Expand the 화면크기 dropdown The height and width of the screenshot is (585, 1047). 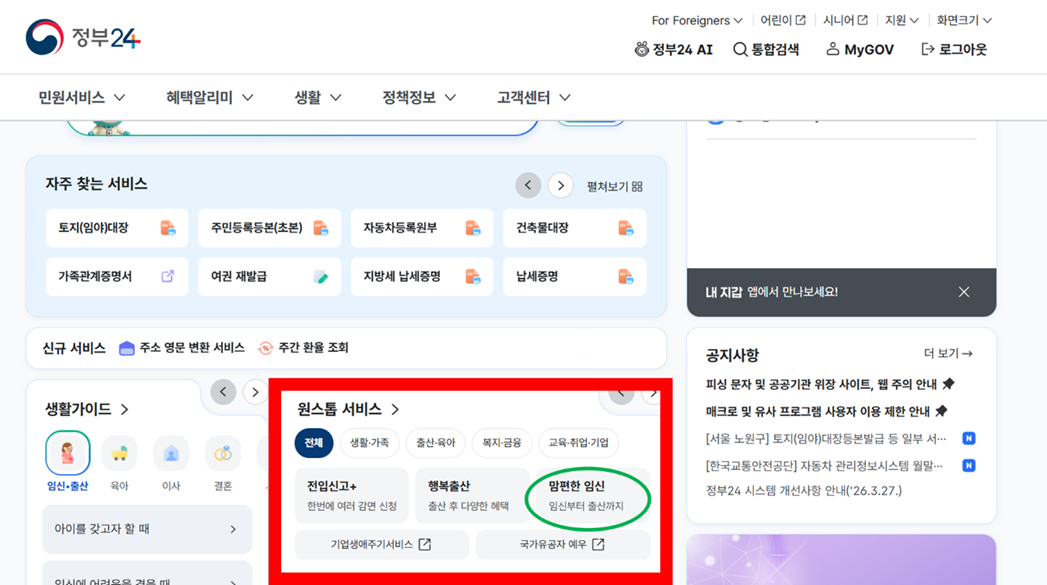point(964,20)
